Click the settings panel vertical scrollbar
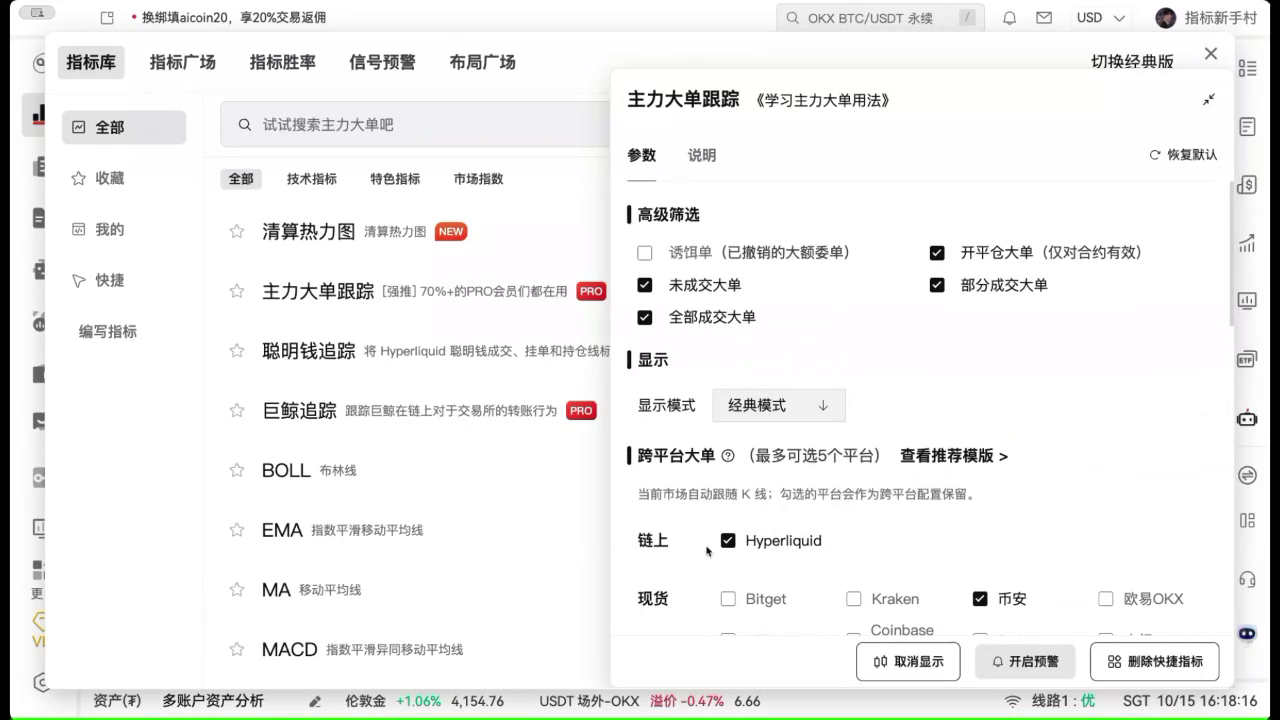Image resolution: width=1280 pixels, height=720 pixels. click(x=1232, y=254)
